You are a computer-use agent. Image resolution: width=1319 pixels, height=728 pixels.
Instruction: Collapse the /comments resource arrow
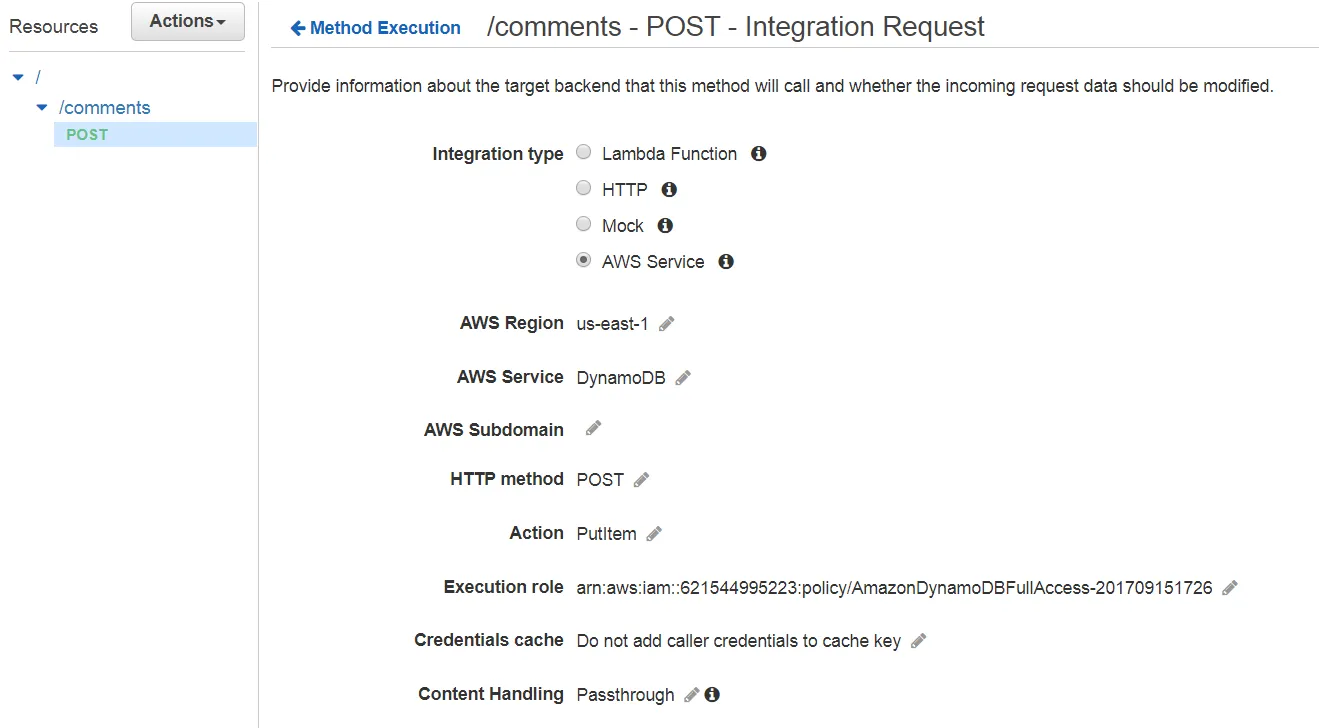(x=42, y=108)
